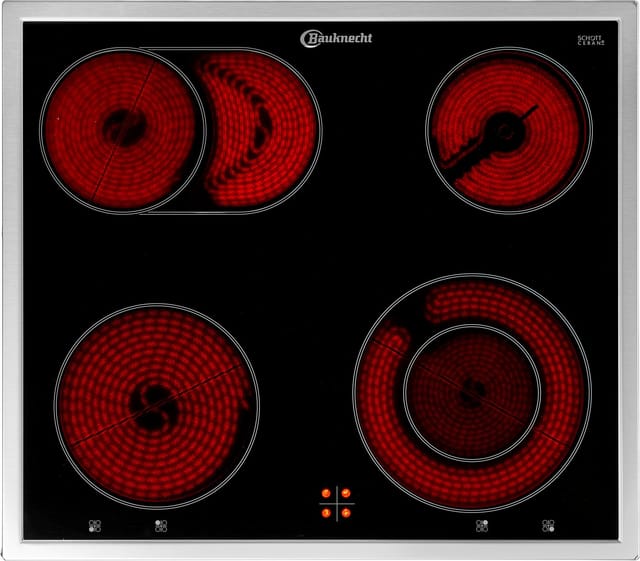Tap the bottom-right residual heat light
Screen dimensions: 640x561
pos(346,513)
